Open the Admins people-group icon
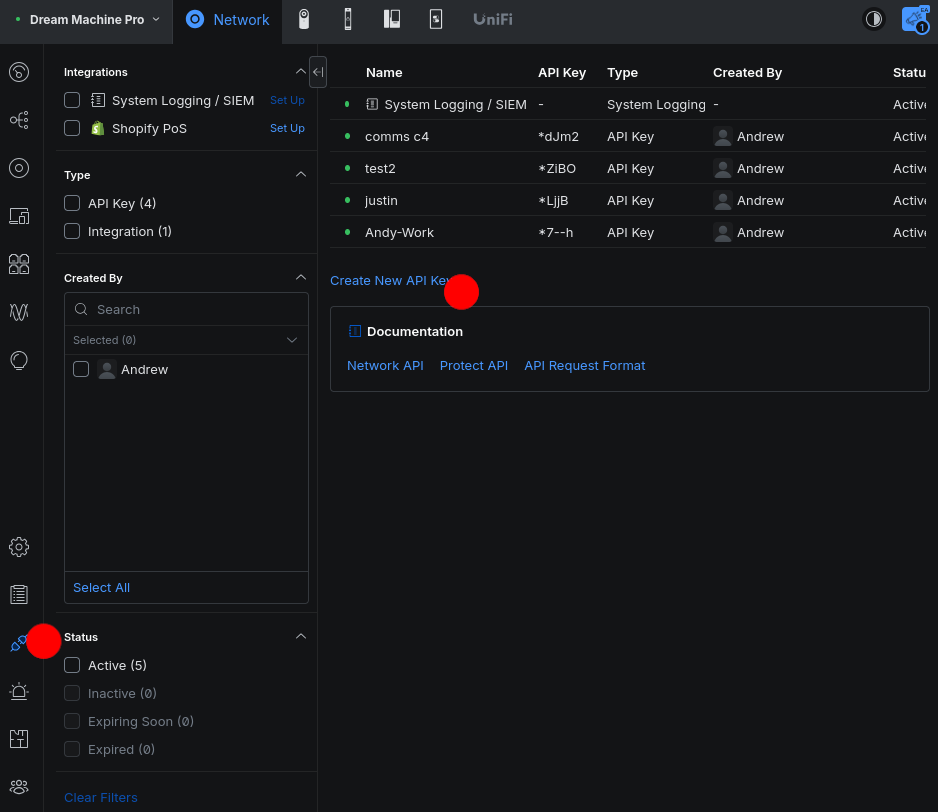This screenshot has width=938, height=812. click(x=19, y=787)
